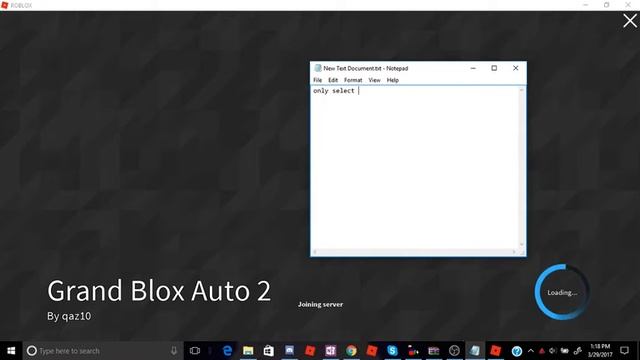Click the "Grand Blox Auto 2" title text
Image resolution: width=640 pixels, height=360 pixels.
coord(159,291)
